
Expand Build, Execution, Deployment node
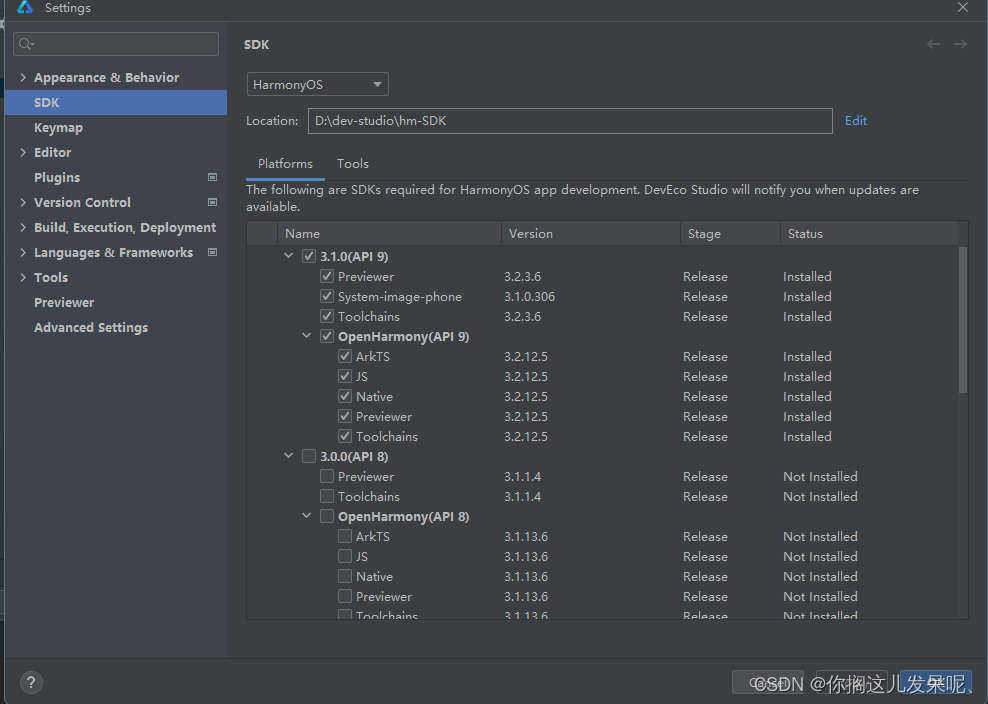point(23,228)
